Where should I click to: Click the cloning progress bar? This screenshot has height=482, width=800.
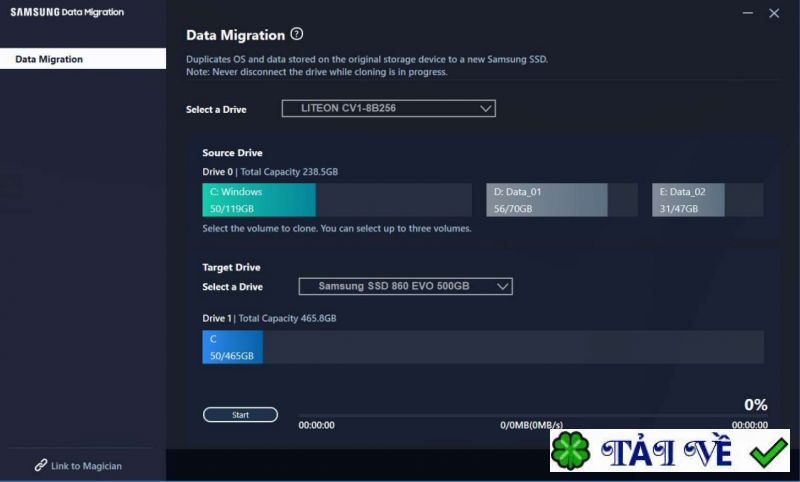click(533, 416)
